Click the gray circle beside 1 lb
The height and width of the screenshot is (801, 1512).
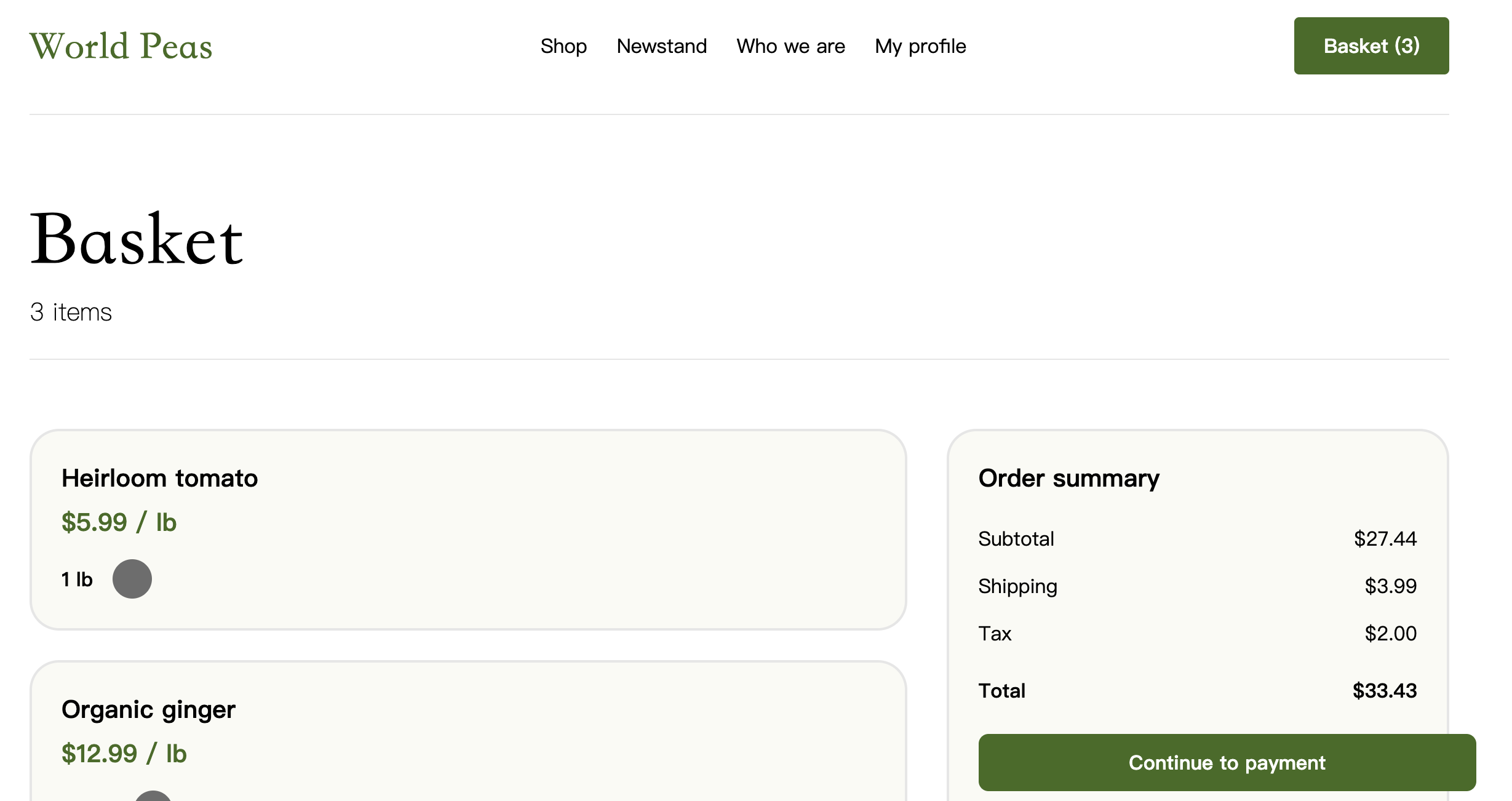point(132,579)
